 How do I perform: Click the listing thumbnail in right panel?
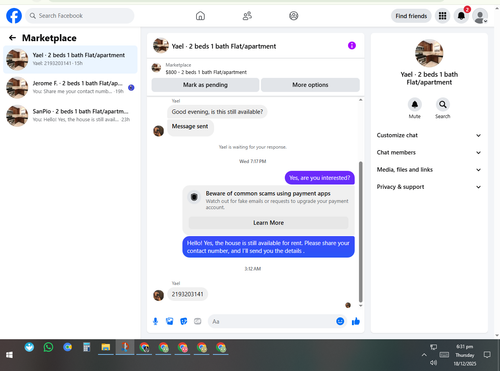pyautogui.click(x=429, y=53)
